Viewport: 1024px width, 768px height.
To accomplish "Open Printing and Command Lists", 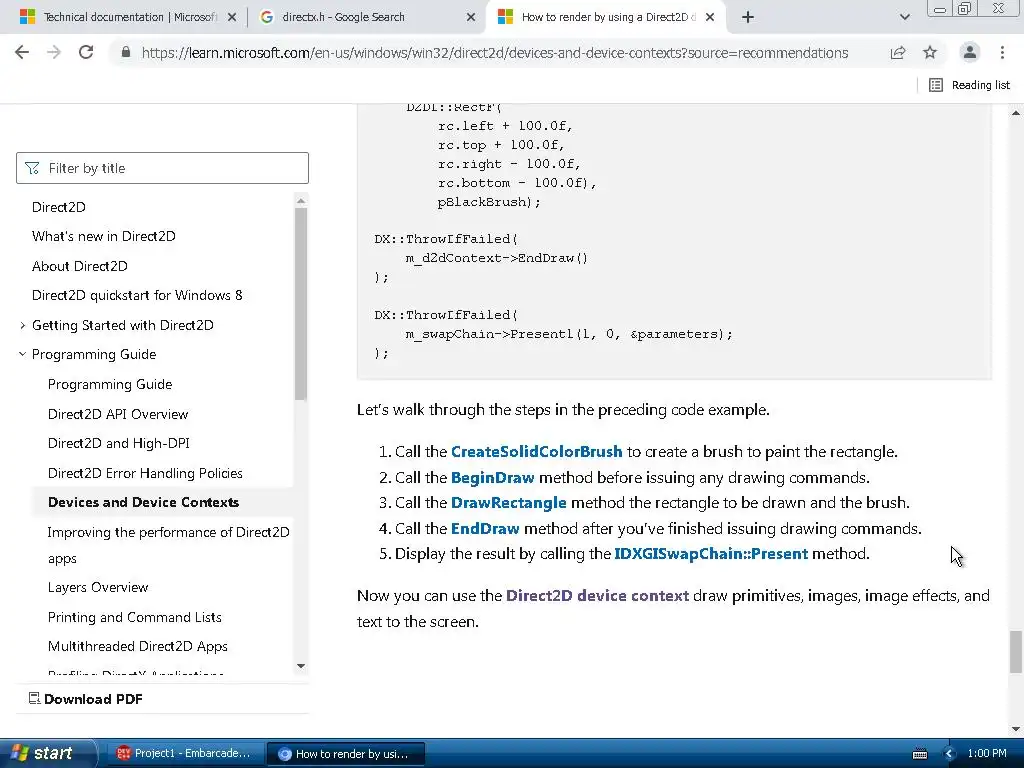I will pyautogui.click(x=135, y=617).
